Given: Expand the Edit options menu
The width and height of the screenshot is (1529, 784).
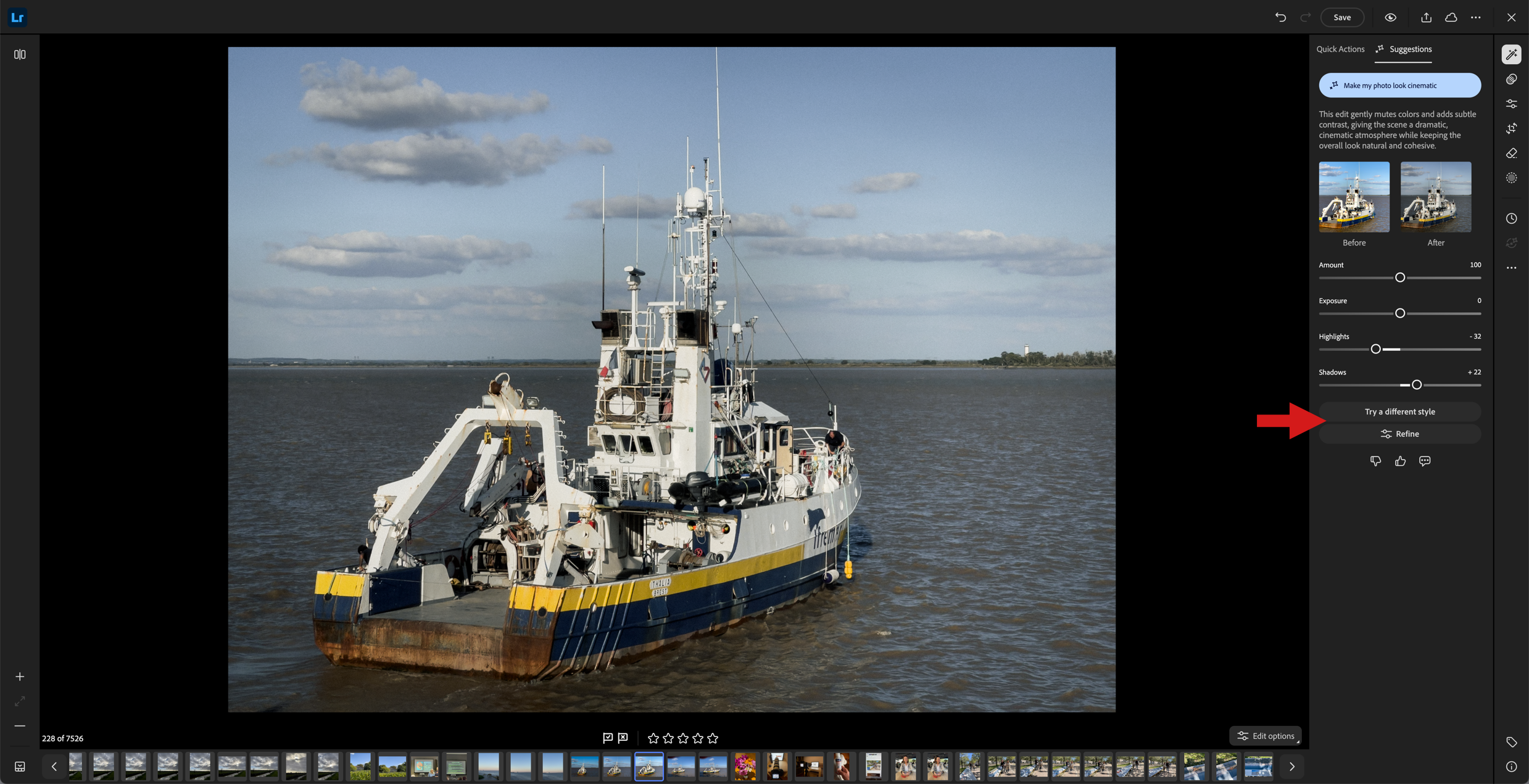Looking at the screenshot, I should [x=1266, y=735].
